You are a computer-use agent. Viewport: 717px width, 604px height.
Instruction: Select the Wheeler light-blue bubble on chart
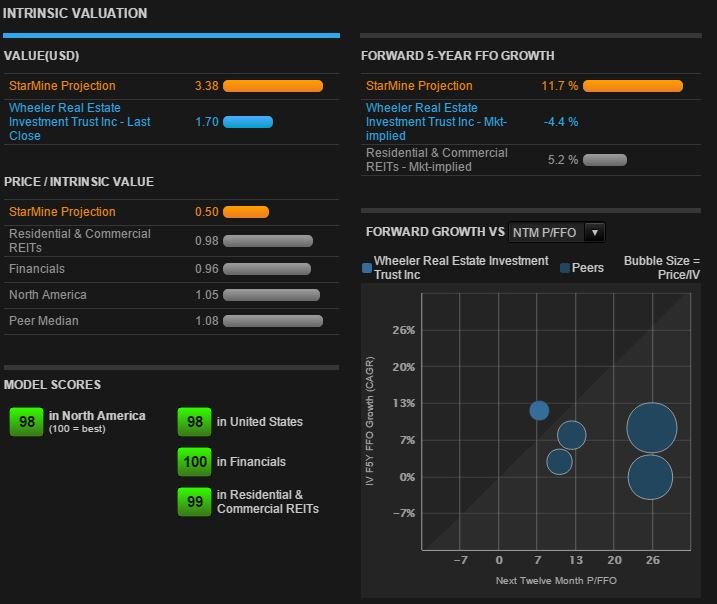[539, 411]
